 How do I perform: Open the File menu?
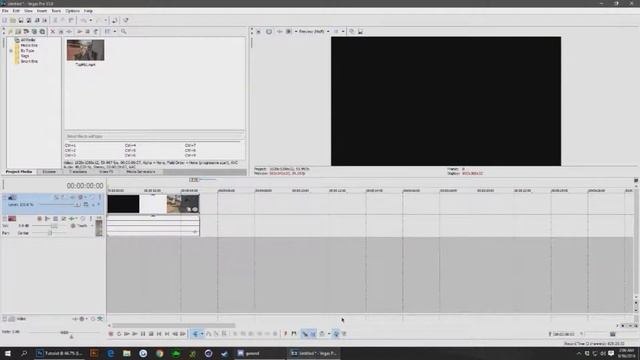pyautogui.click(x=5, y=11)
